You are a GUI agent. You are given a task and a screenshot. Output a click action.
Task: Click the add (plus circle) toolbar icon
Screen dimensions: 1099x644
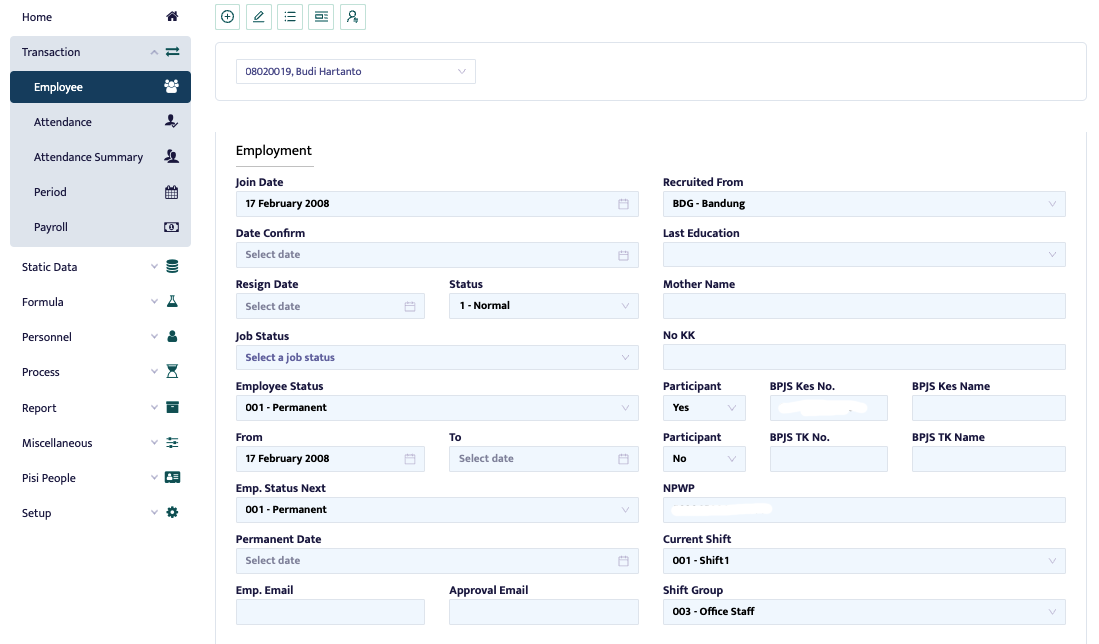(228, 17)
